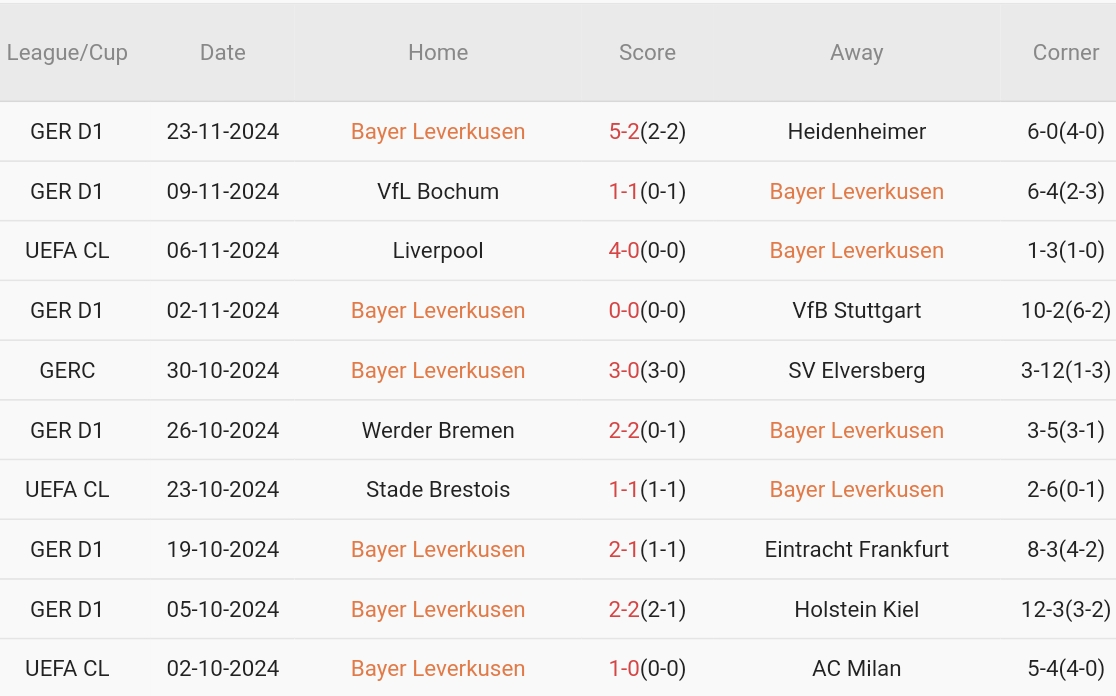Open the Eintracht Frankfurt team page
1116x696 pixels.
click(x=857, y=550)
